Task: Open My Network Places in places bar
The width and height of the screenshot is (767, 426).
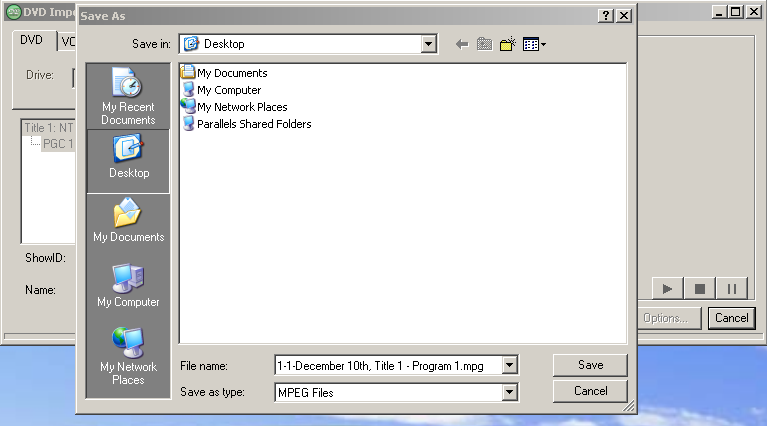Action: (128, 356)
